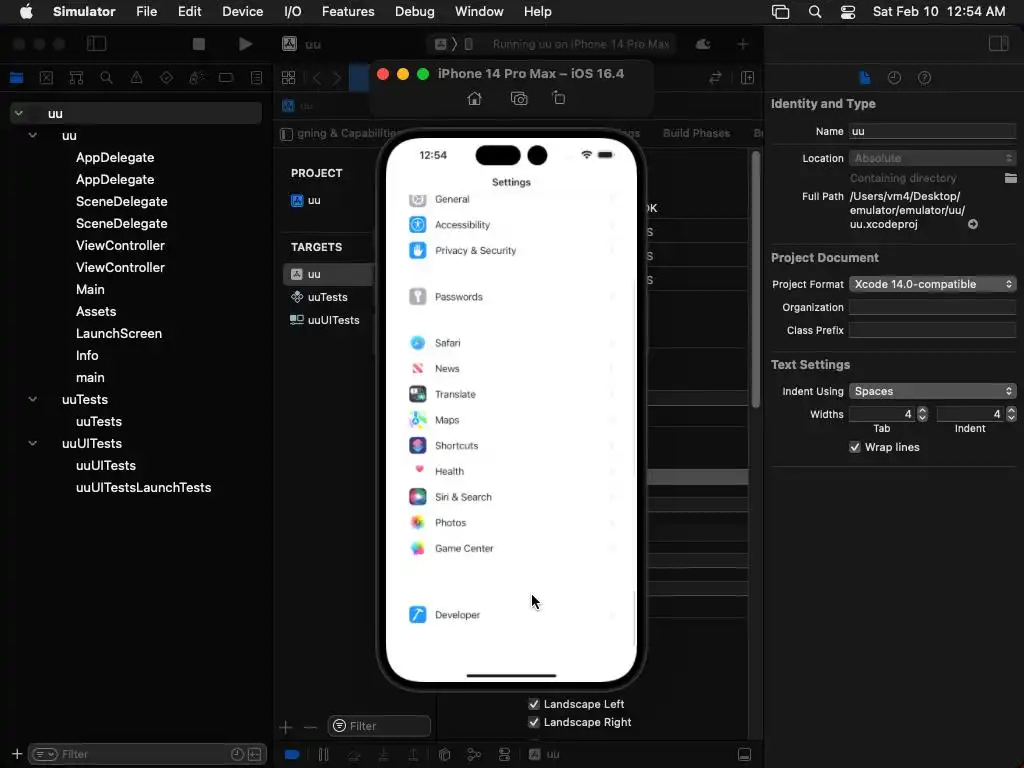
Task: Click the Simulator Home button icon
Action: (x=475, y=99)
